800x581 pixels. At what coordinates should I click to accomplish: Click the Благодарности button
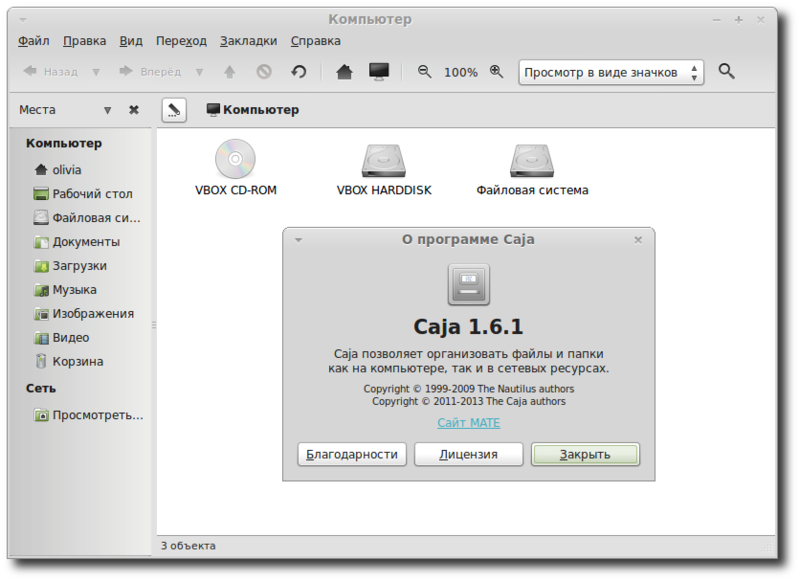[351, 454]
